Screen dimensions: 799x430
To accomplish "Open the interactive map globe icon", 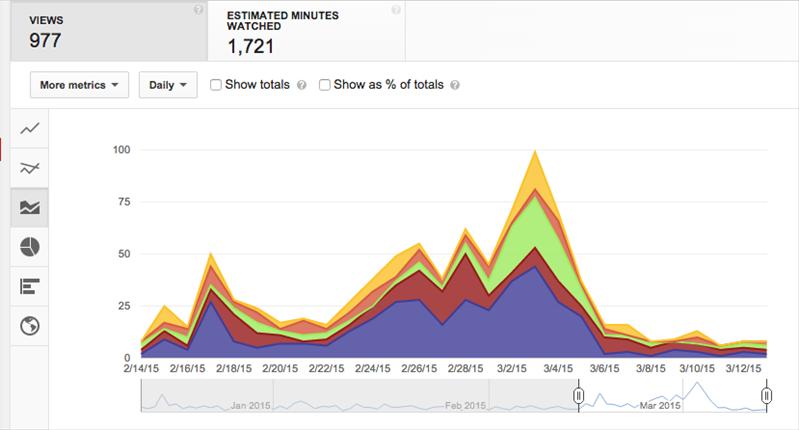I will (30, 326).
